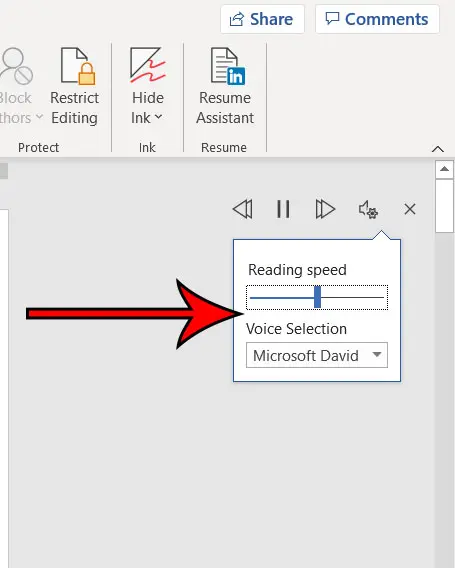This screenshot has height=568, width=455.
Task: Expand the Hide Ink dropdown arrow
Action: 158,117
